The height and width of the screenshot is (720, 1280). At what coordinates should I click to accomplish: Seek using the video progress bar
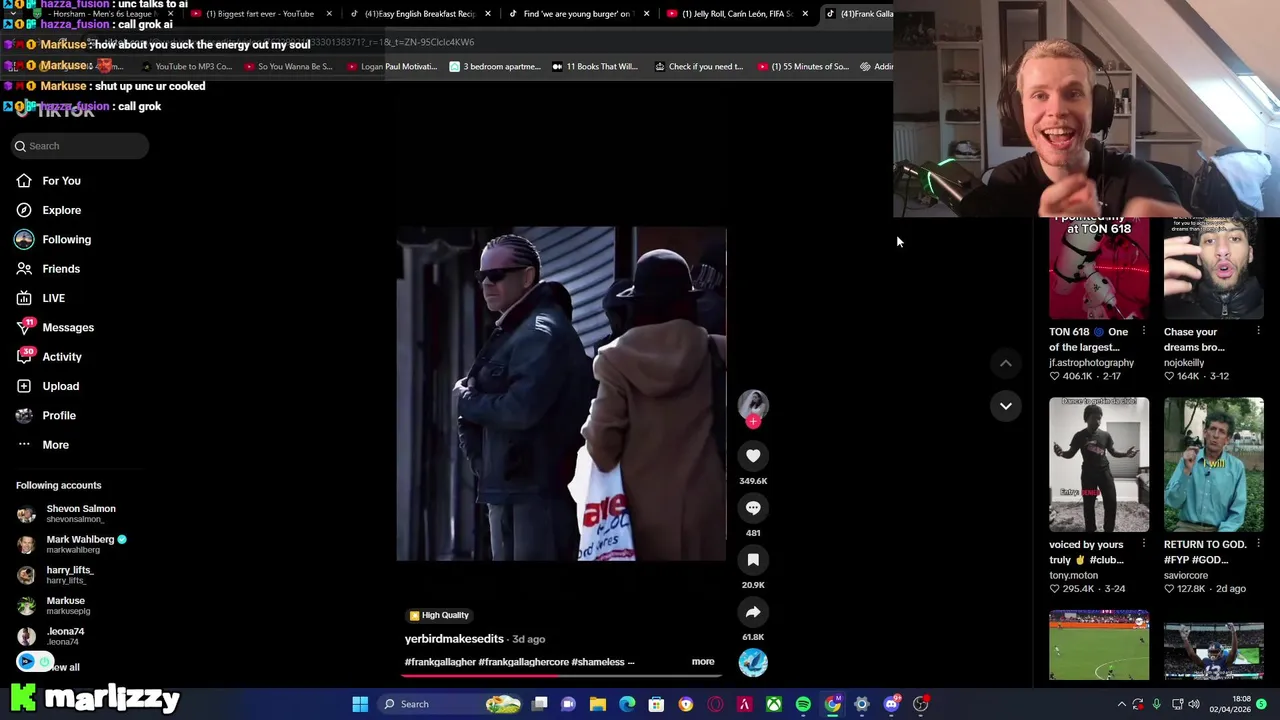[561, 675]
